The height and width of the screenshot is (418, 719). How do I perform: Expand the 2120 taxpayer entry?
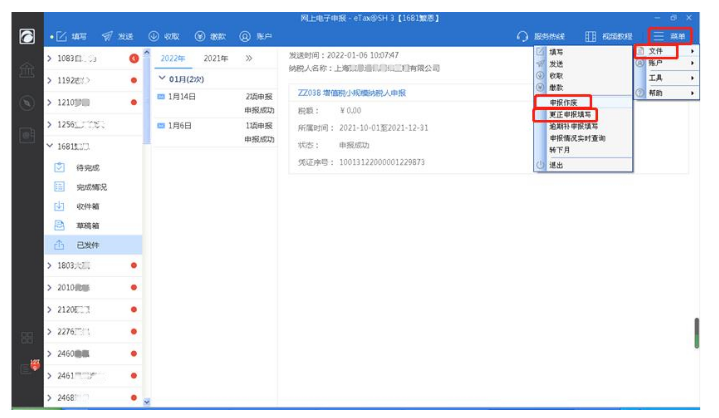pos(50,309)
